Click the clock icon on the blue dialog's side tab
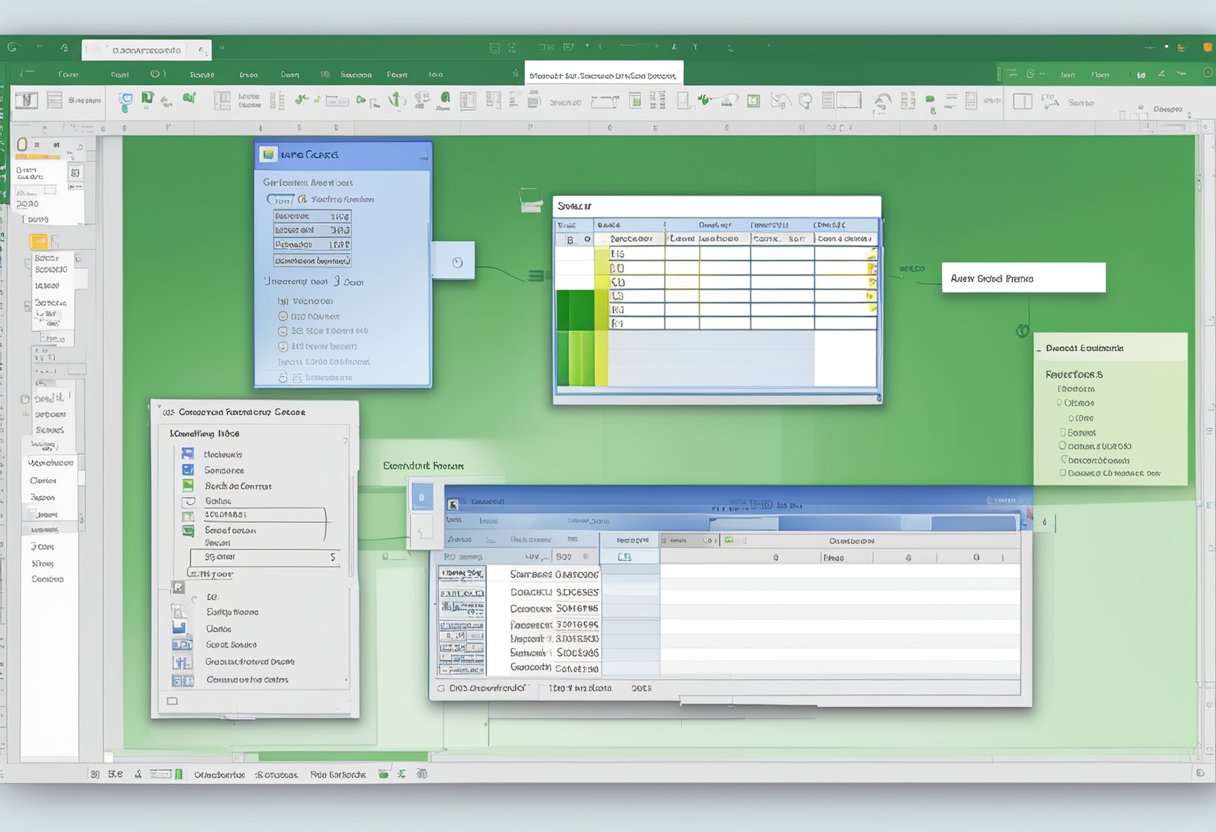The height and width of the screenshot is (832, 1216). (x=457, y=262)
